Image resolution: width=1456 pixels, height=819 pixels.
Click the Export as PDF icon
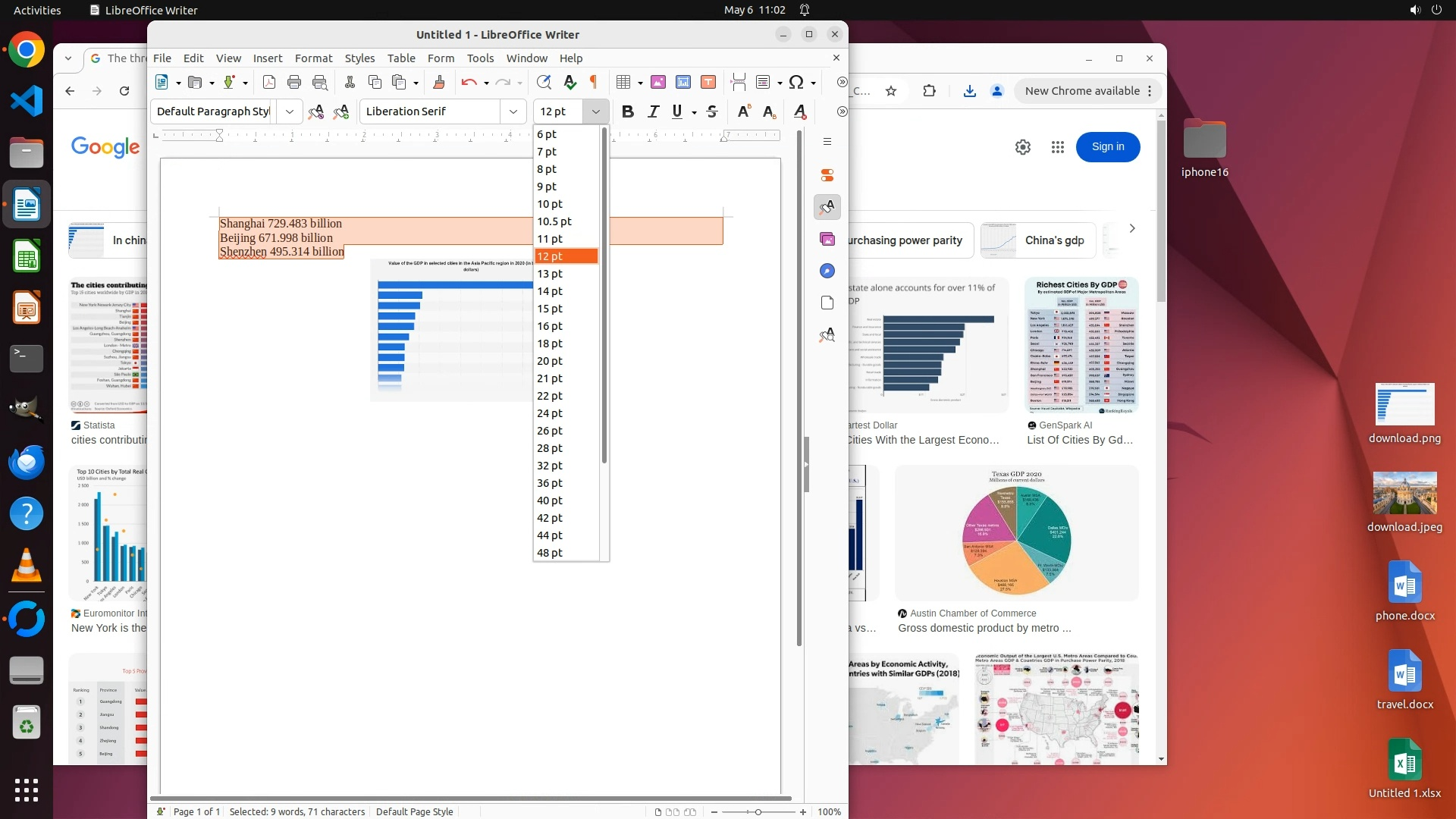[269, 82]
